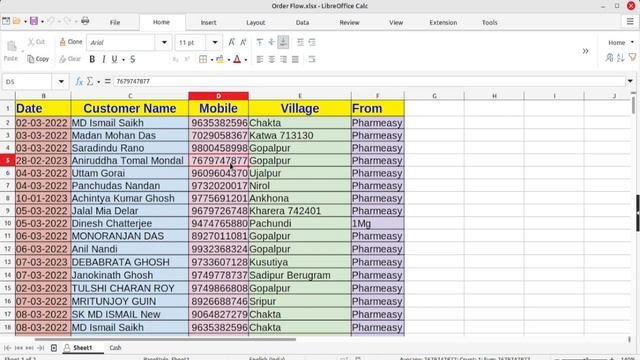Switch to the View tab
This screenshot has height=360, width=640.
pos(396,23)
